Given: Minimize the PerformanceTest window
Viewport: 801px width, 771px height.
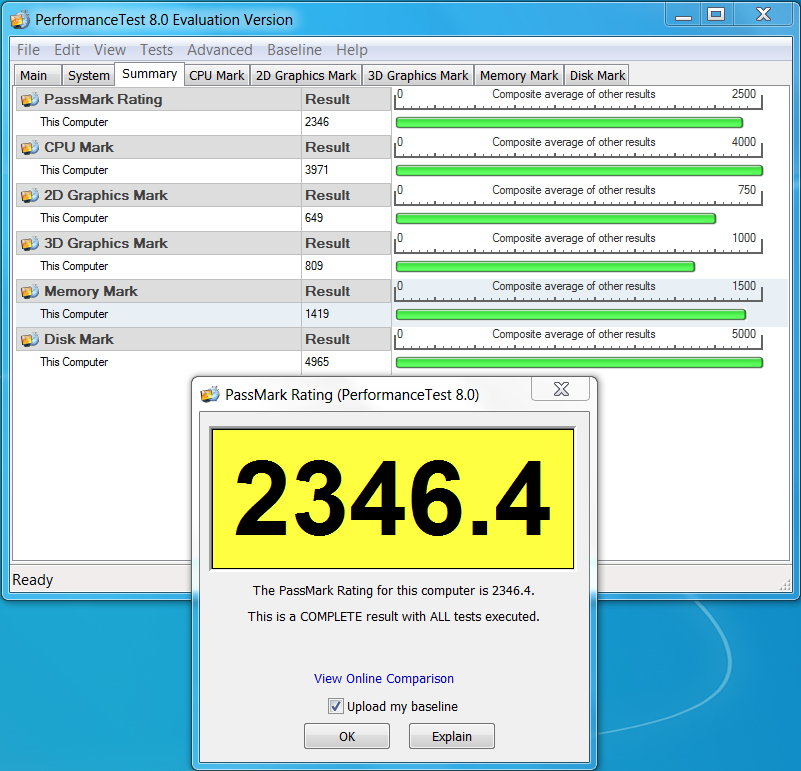Looking at the screenshot, I should click(683, 14).
